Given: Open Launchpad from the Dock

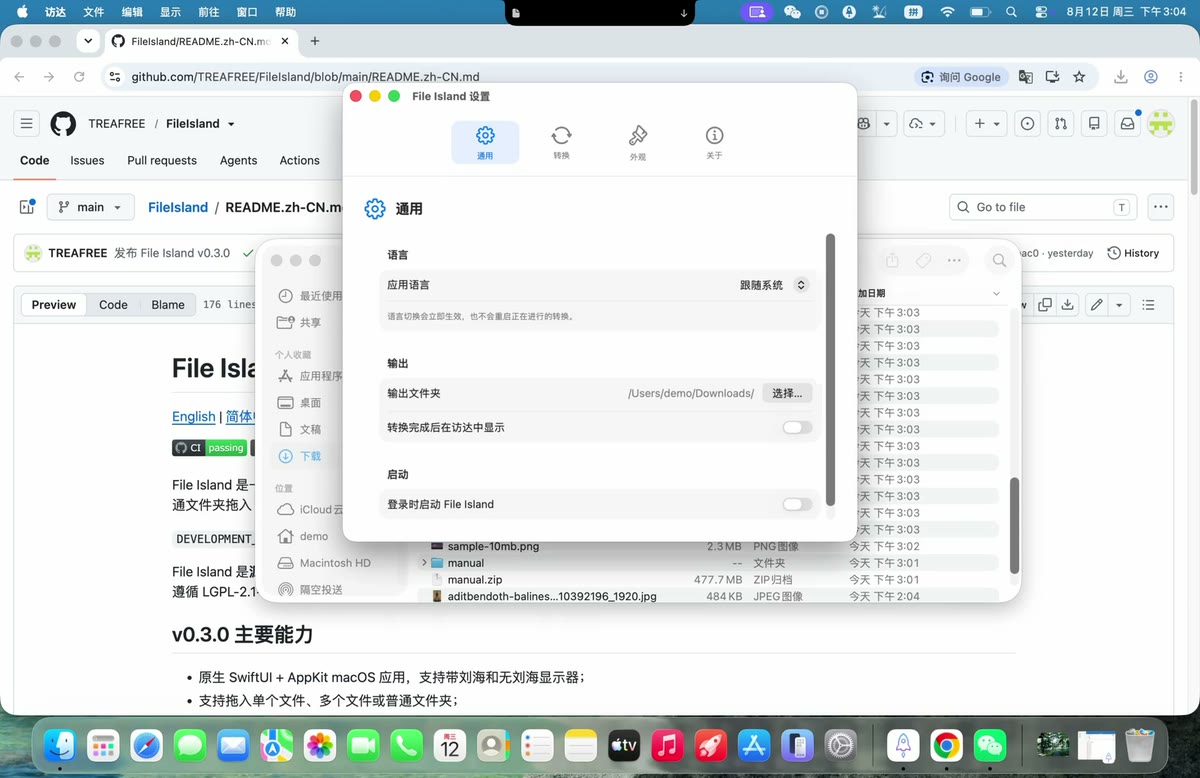Looking at the screenshot, I should [103, 745].
